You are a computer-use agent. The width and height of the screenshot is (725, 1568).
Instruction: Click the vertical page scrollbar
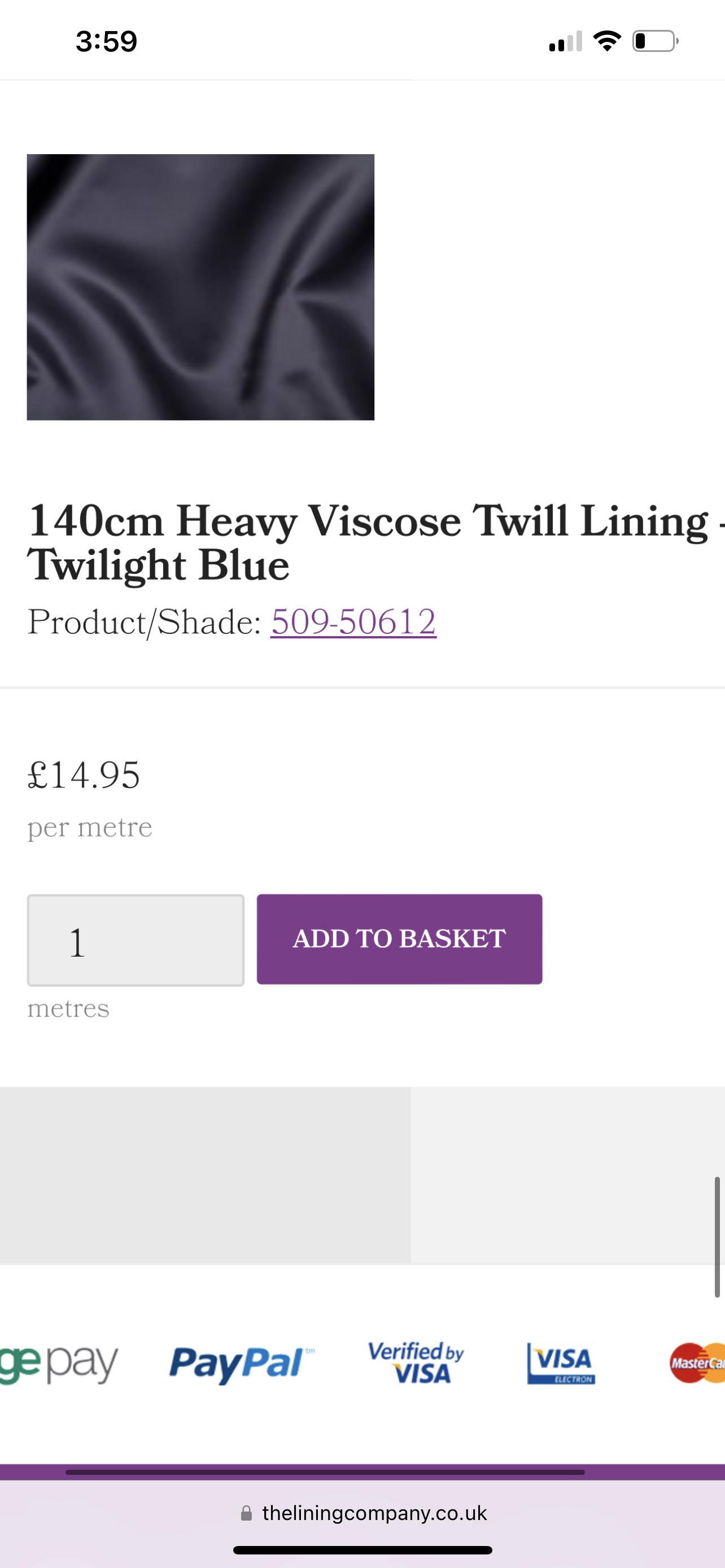coord(717,1237)
